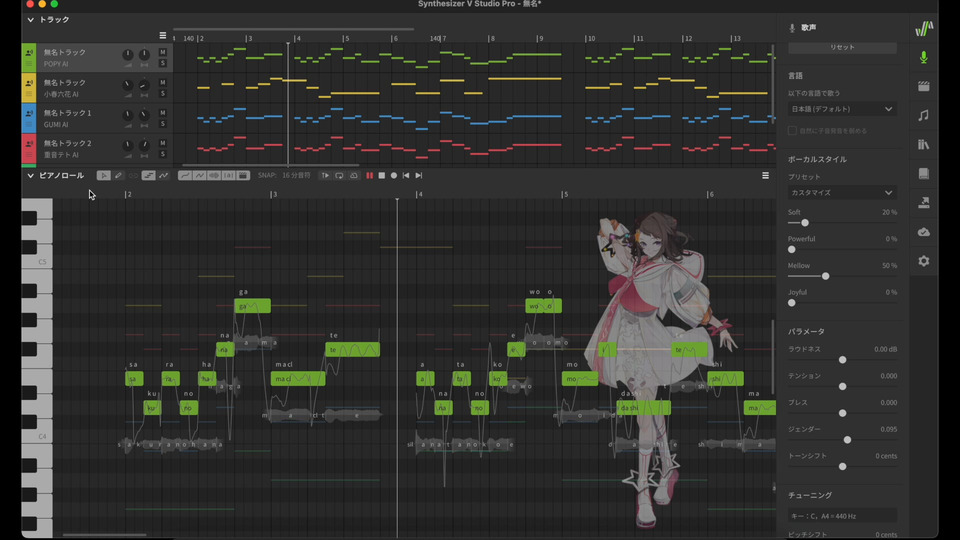This screenshot has height=540, width=960.
Task: Select the pencil note drawing tool
Action: coord(118,176)
